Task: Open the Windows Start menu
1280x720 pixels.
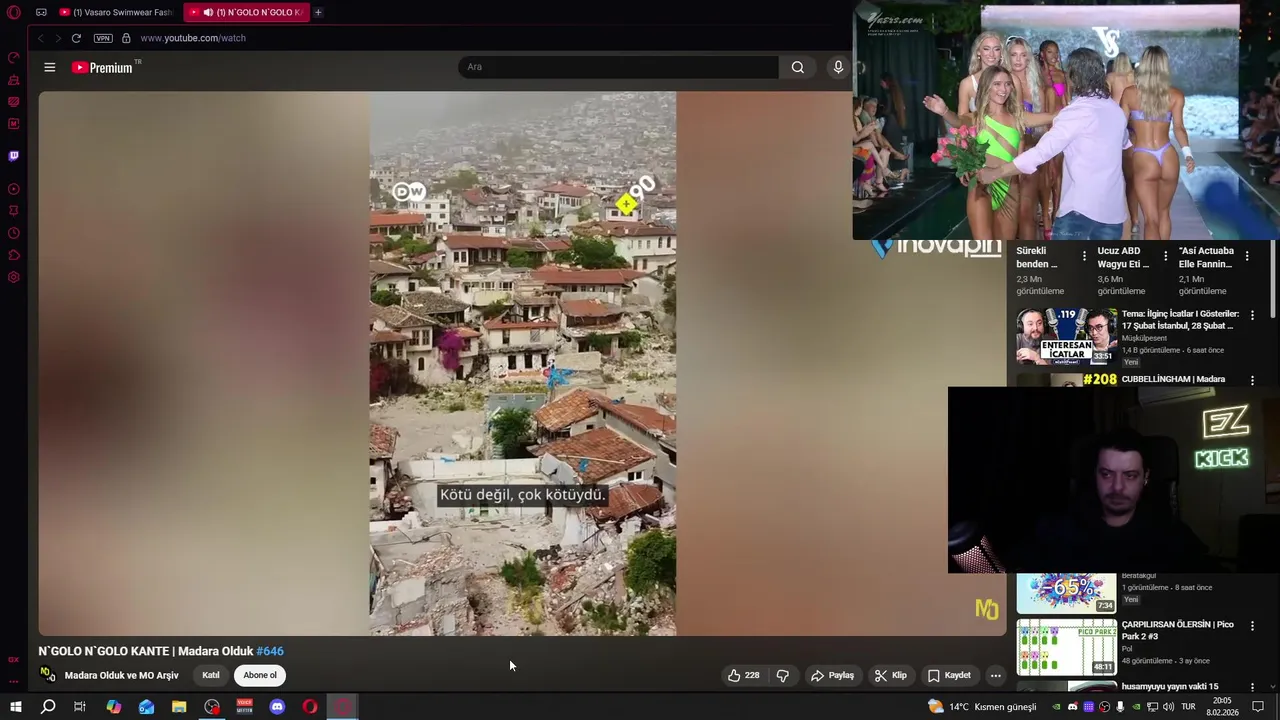Action: pos(15,707)
